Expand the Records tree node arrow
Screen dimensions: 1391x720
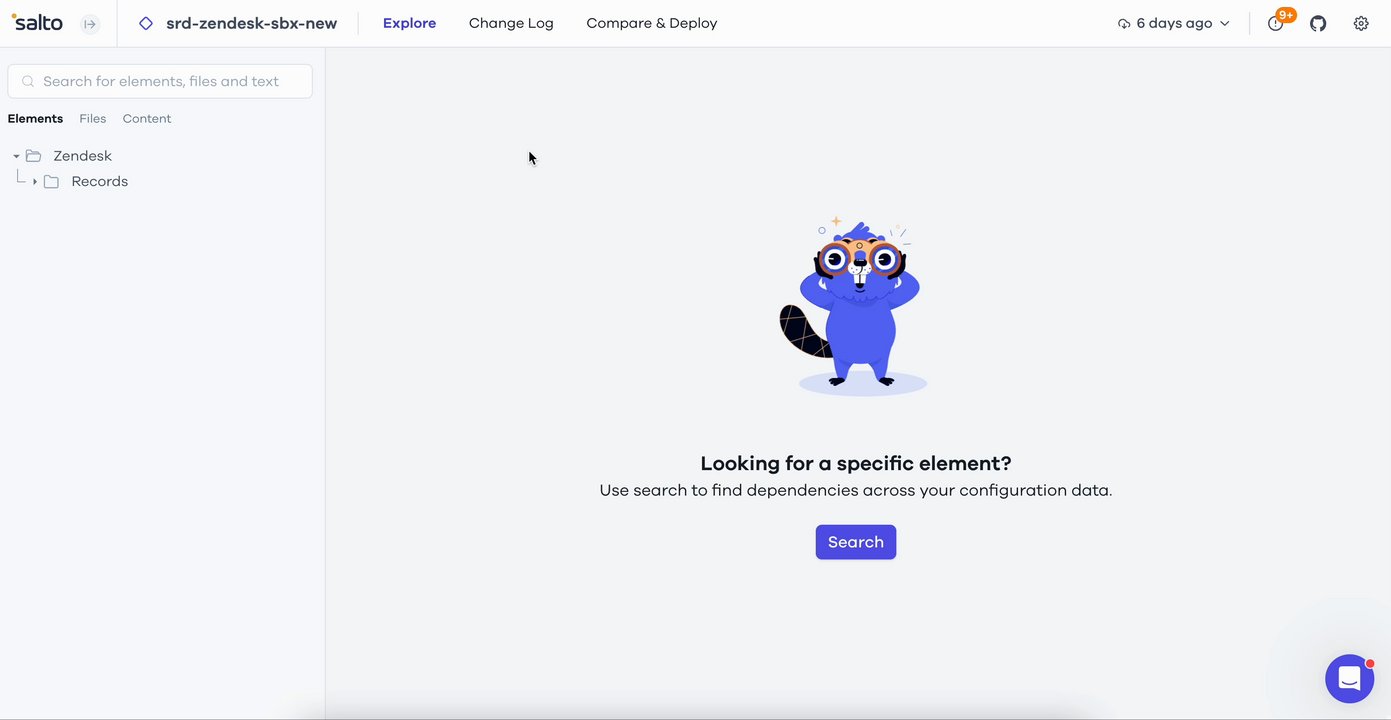click(35, 182)
